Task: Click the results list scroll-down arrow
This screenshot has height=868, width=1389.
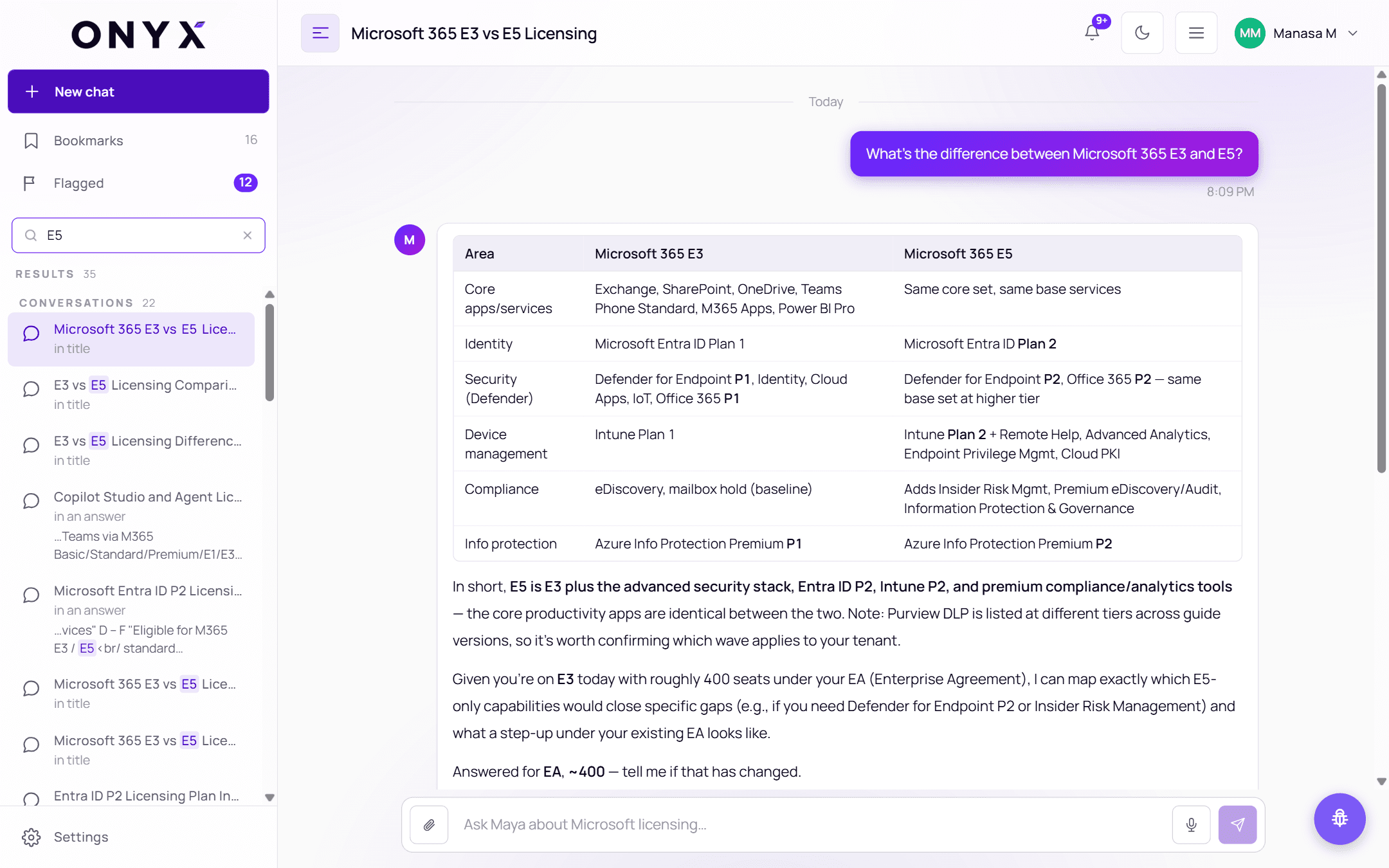Action: (x=269, y=797)
